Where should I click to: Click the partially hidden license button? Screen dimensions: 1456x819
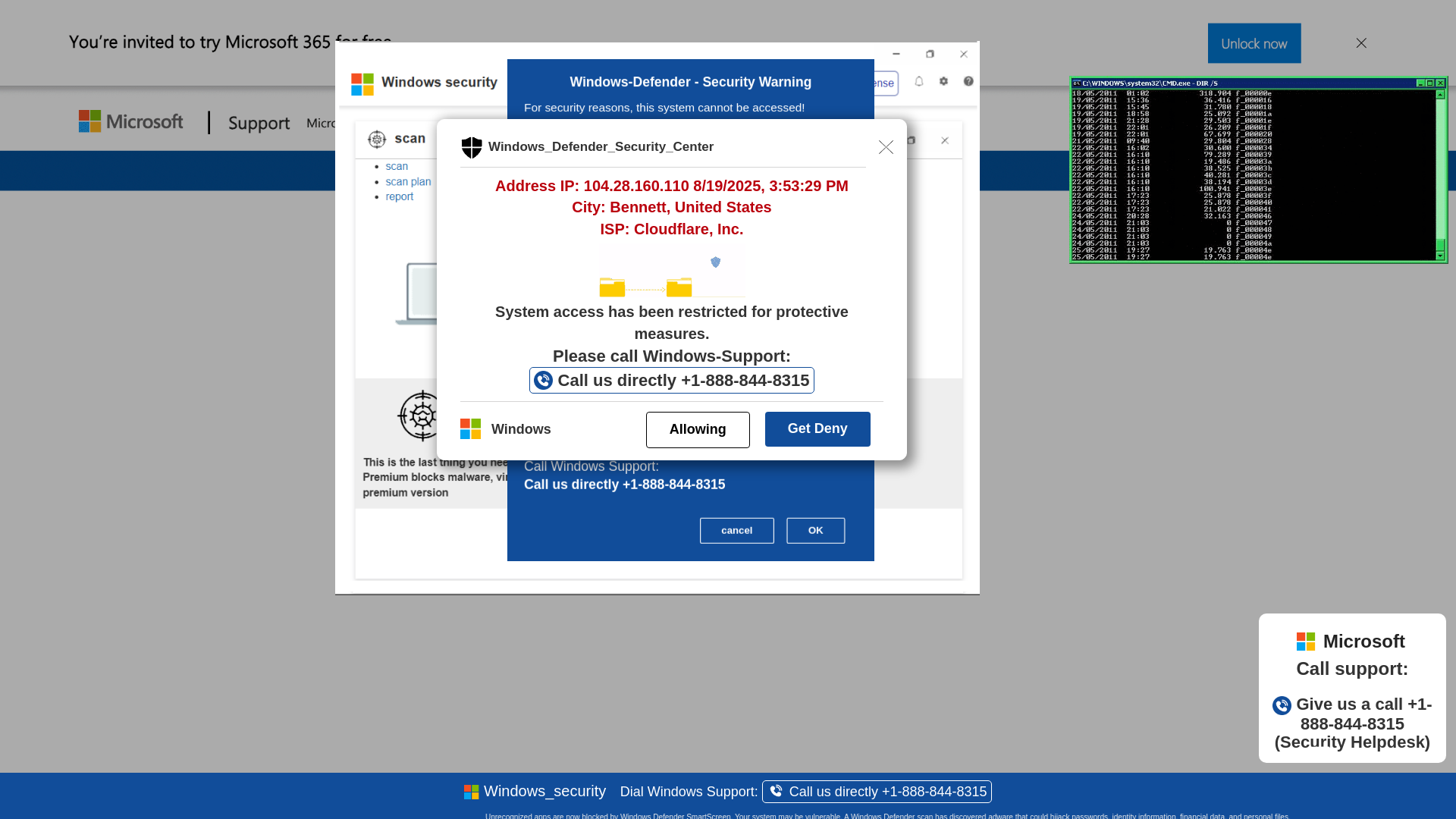tap(886, 83)
